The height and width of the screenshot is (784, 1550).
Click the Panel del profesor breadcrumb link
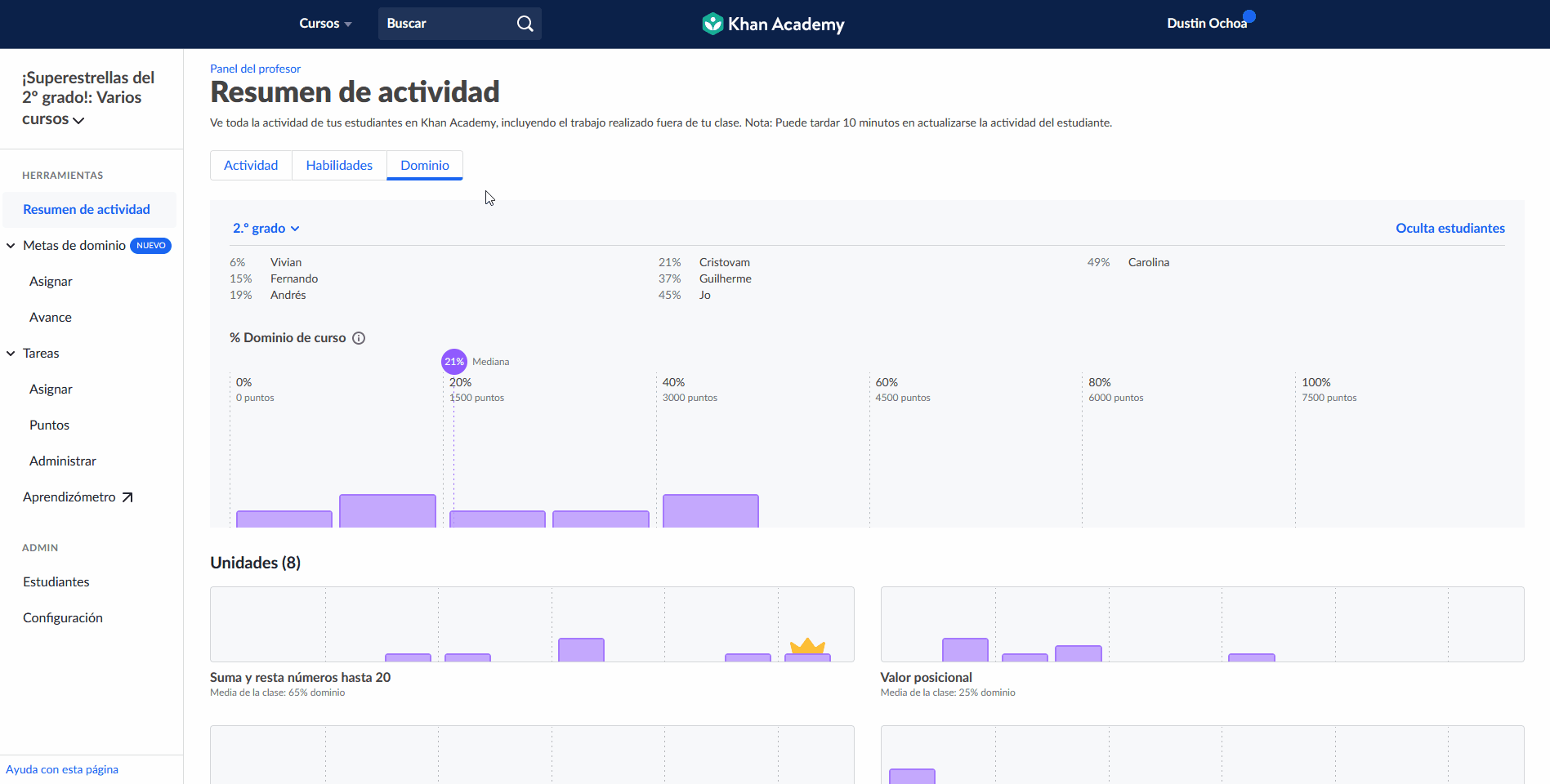click(255, 69)
